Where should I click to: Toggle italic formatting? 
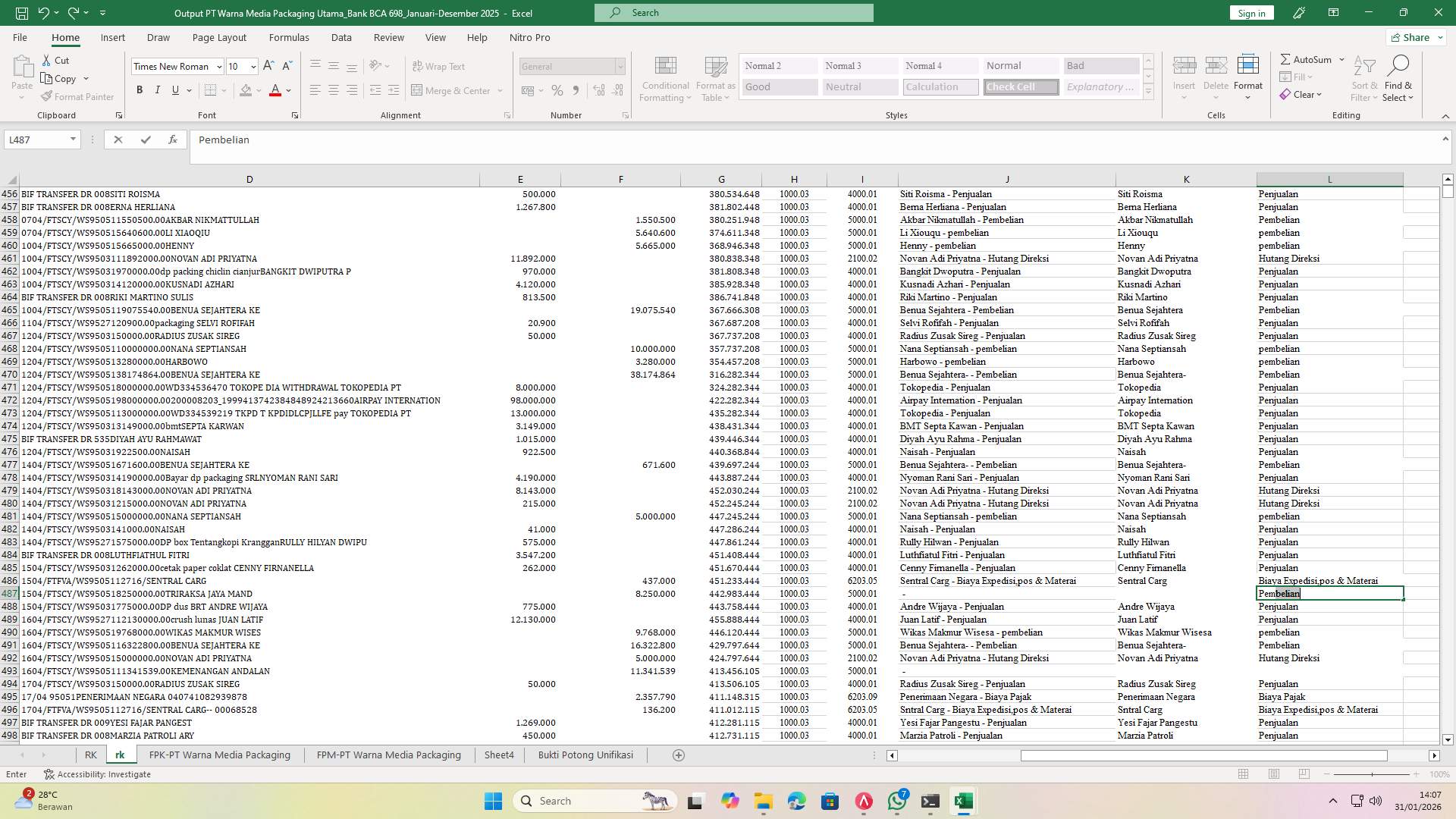point(158,89)
